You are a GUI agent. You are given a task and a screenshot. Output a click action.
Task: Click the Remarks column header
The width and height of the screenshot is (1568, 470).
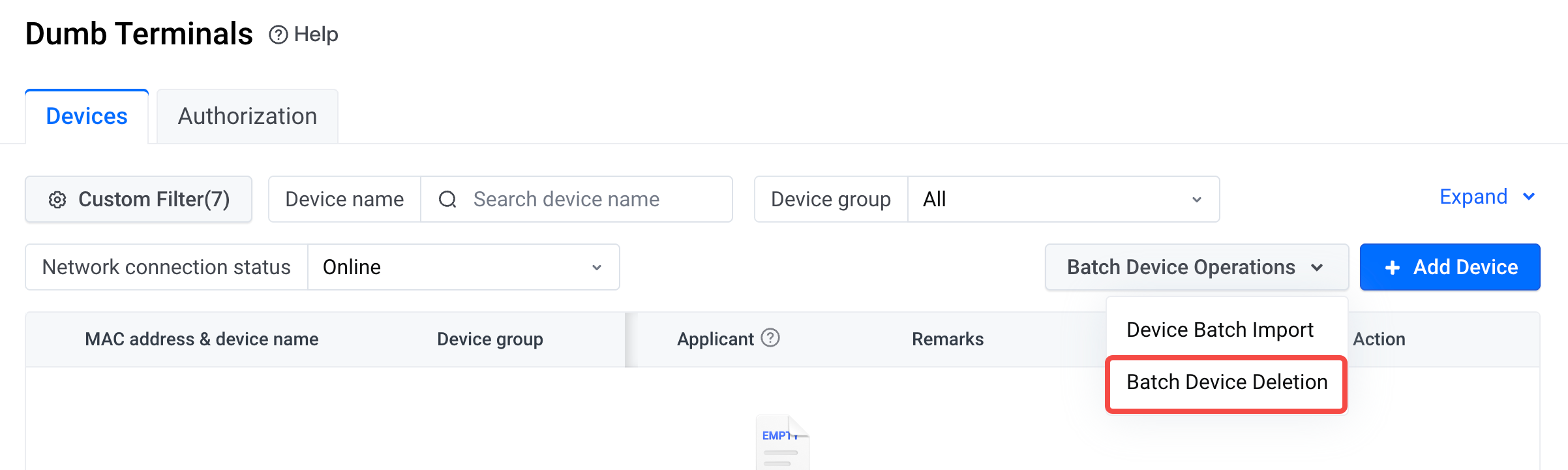pyautogui.click(x=947, y=339)
